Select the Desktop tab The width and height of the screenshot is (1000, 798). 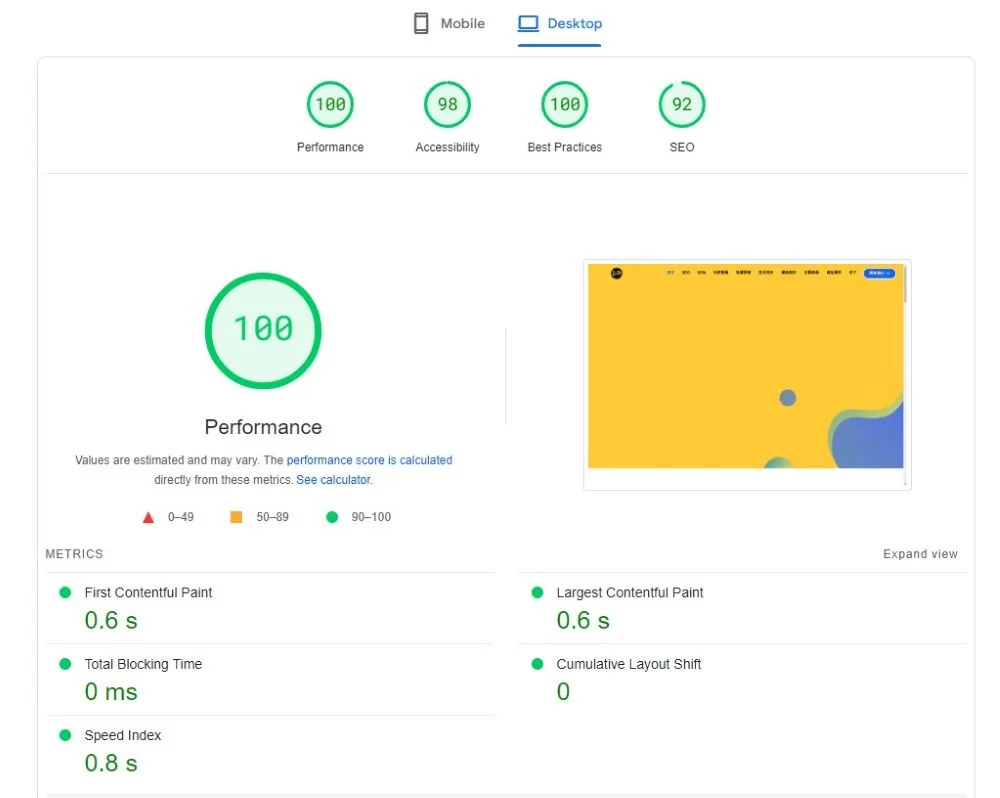[x=559, y=24]
